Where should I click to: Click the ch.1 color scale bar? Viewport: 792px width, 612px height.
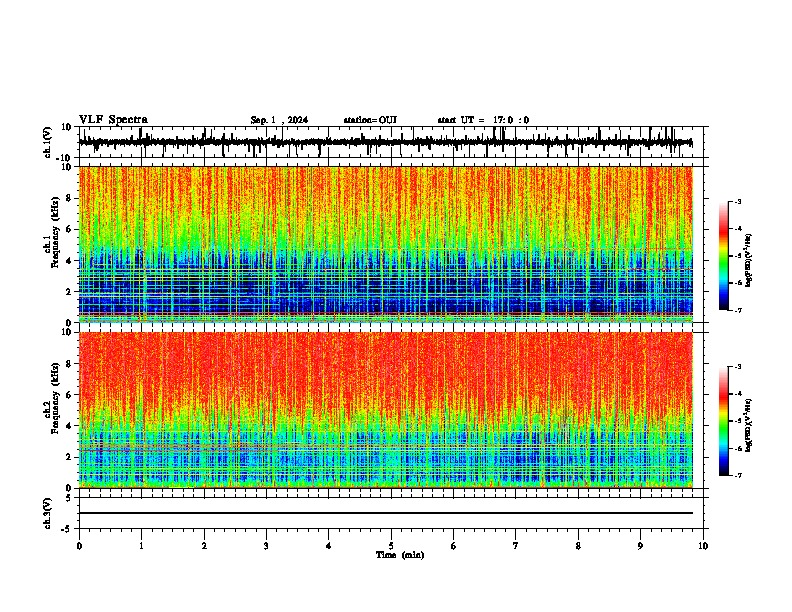(724, 256)
